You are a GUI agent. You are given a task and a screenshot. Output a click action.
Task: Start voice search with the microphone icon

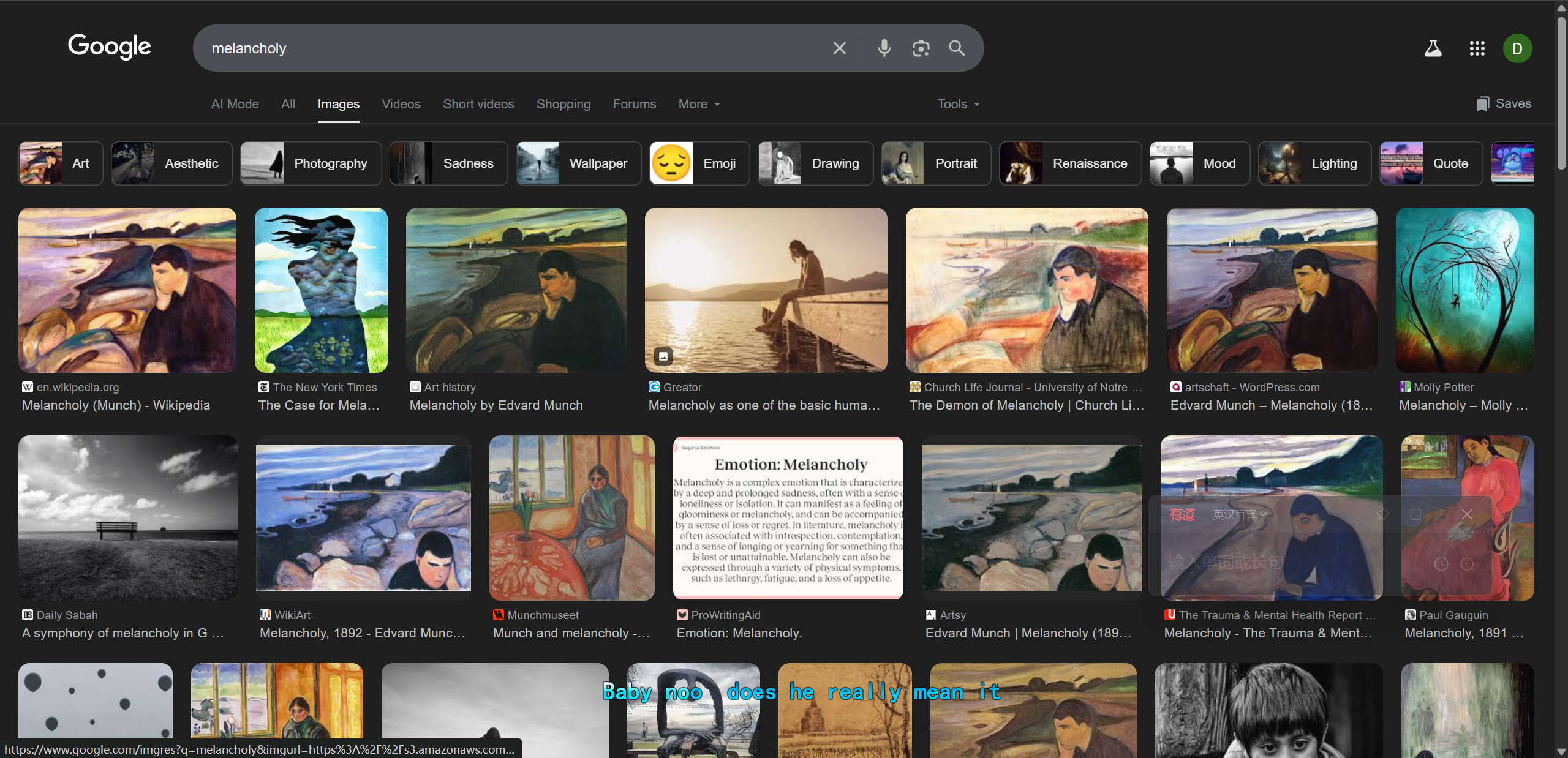tap(884, 48)
